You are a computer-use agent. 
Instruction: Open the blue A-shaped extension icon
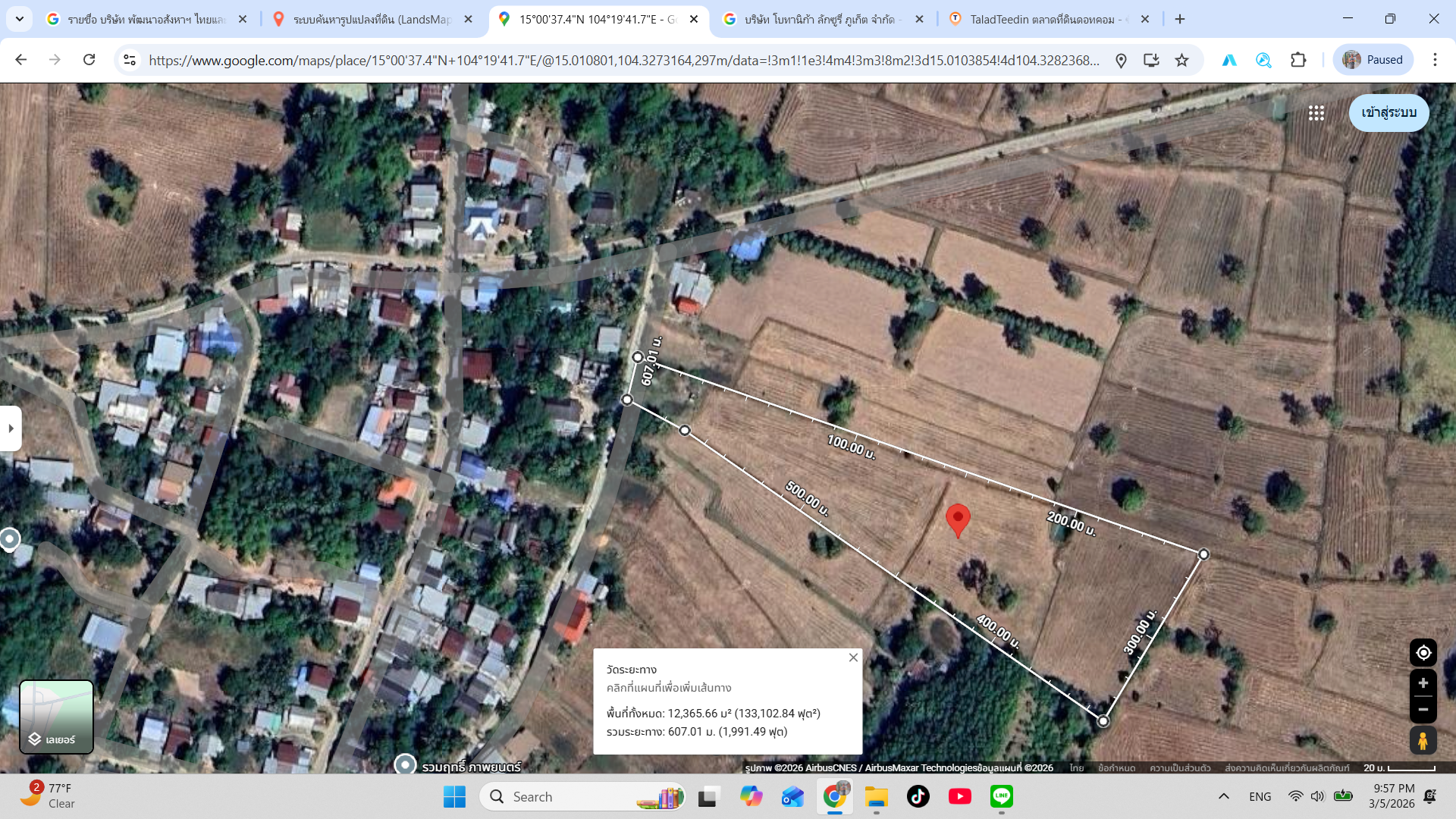tap(1229, 60)
